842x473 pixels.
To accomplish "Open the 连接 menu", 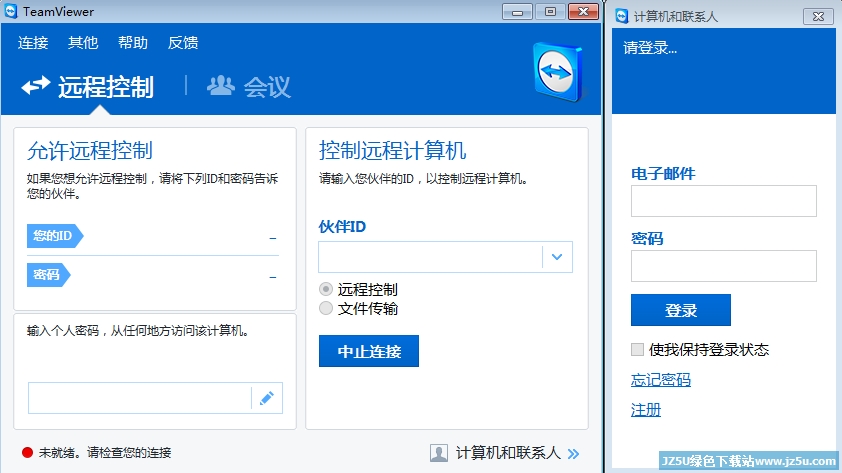I will [33, 42].
